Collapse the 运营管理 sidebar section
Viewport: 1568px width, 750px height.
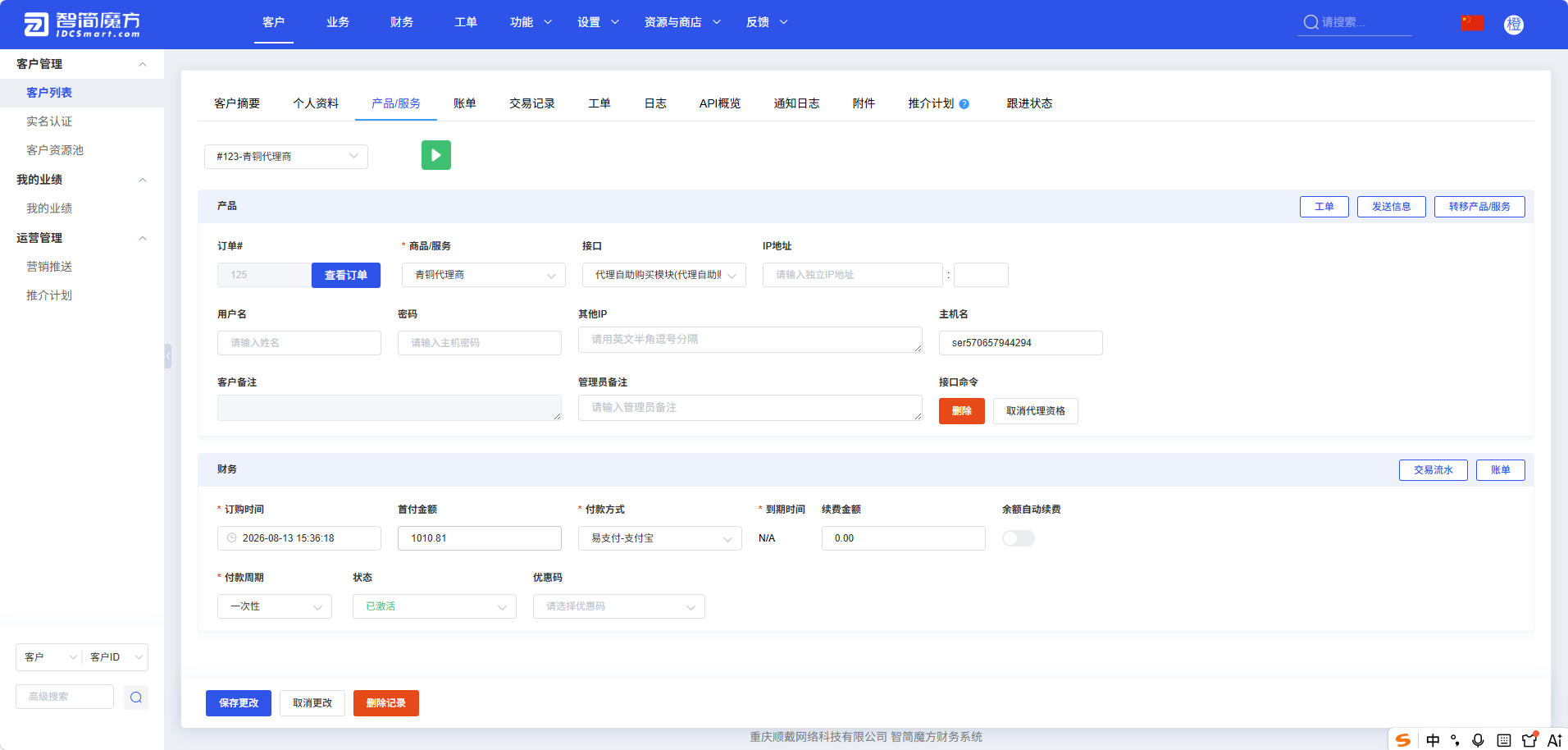(x=143, y=238)
